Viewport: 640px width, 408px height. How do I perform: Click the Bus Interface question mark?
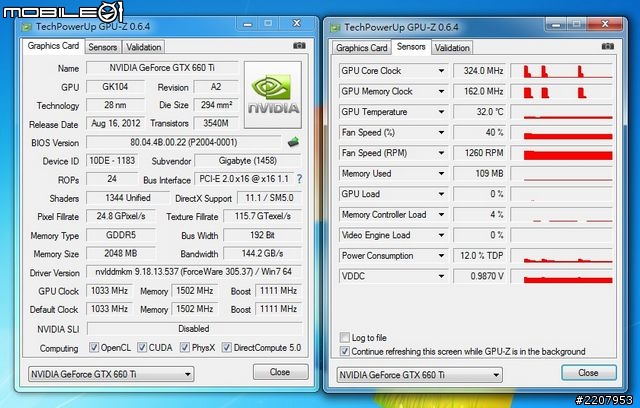(300, 179)
